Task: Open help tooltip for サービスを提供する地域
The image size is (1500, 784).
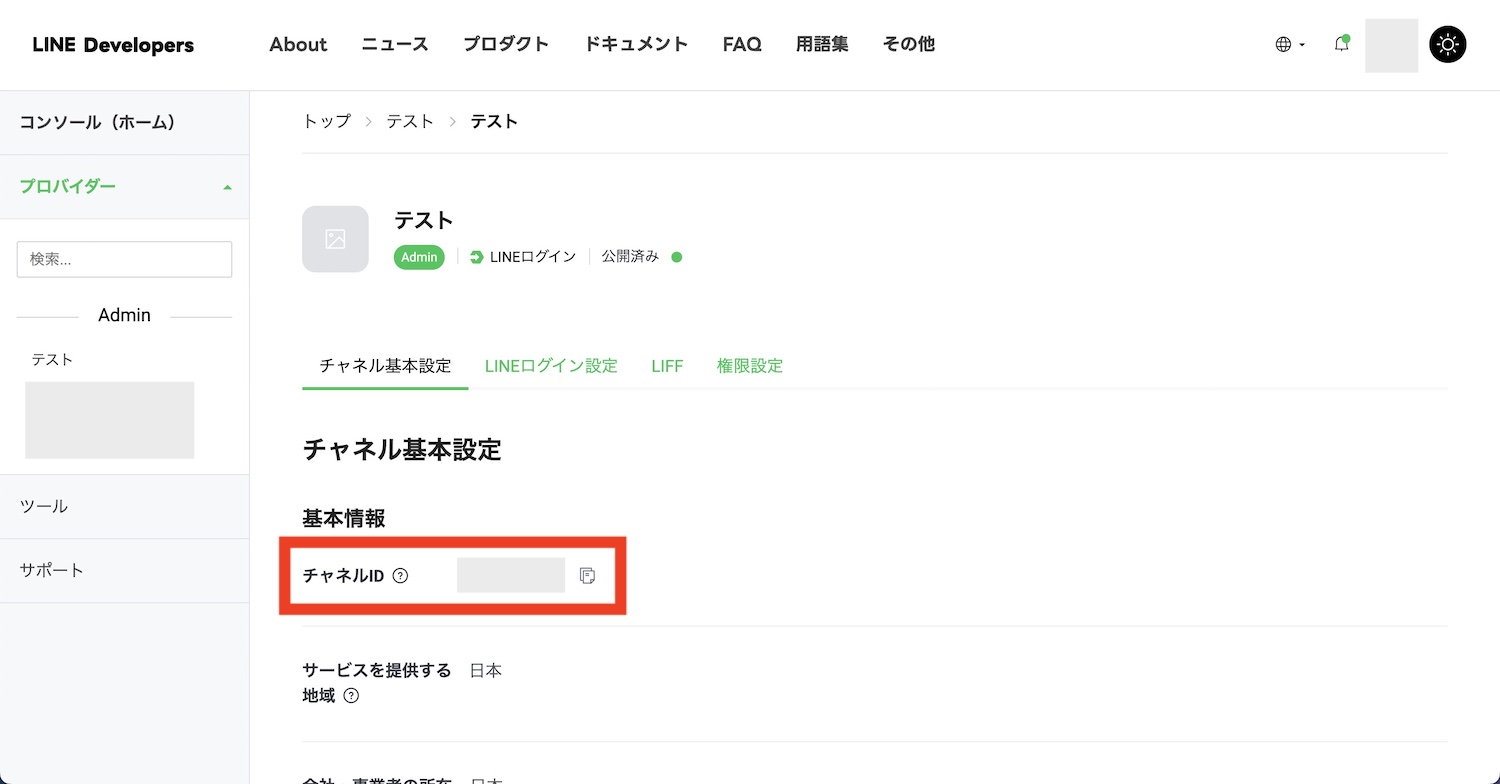Action: (x=351, y=696)
